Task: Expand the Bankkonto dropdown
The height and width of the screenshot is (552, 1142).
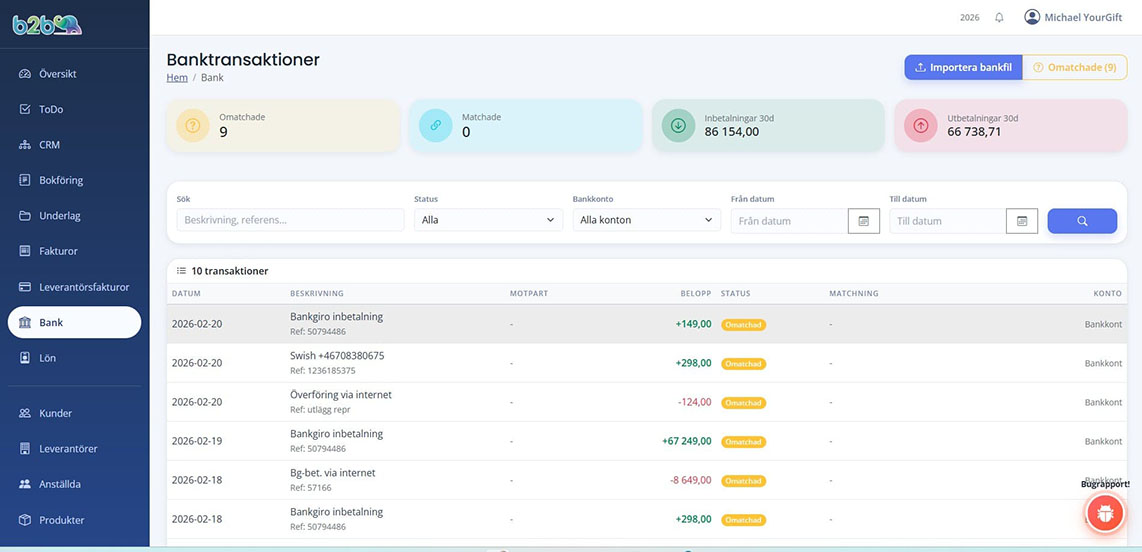Action: pyautogui.click(x=646, y=220)
